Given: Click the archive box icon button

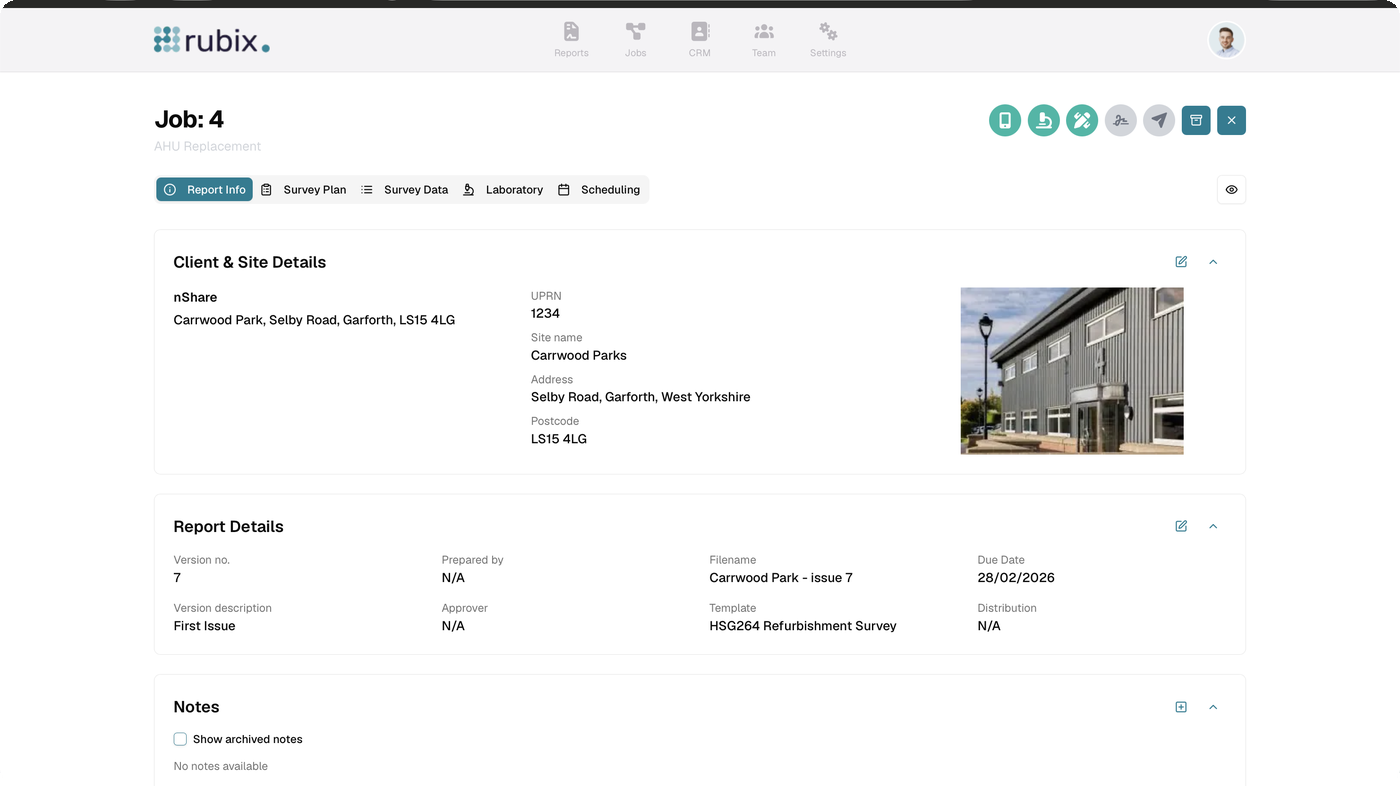Looking at the screenshot, I should click(x=1196, y=121).
